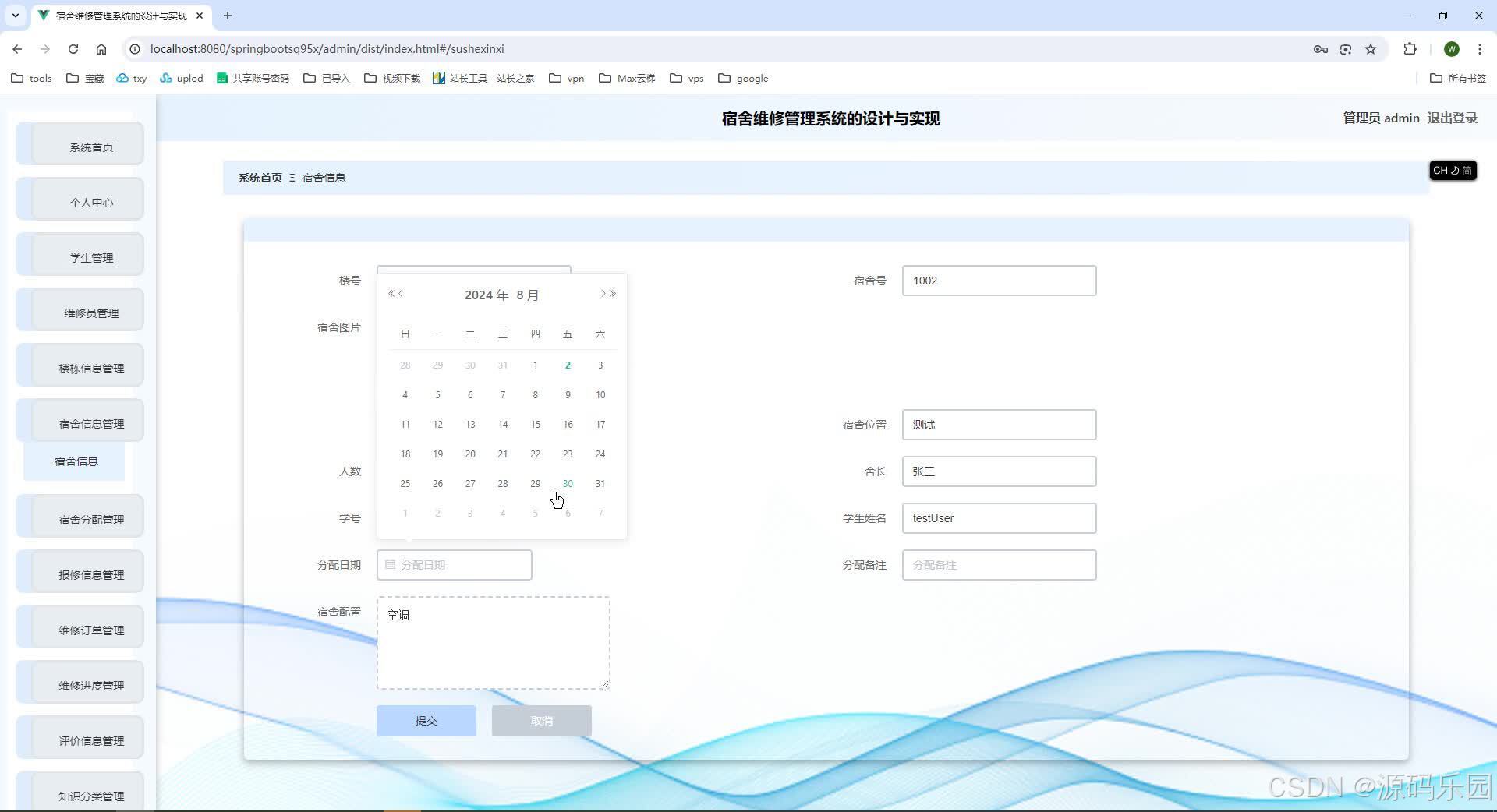The image size is (1497, 812).
Task: Click the browser refresh icon
Action: tap(73, 48)
